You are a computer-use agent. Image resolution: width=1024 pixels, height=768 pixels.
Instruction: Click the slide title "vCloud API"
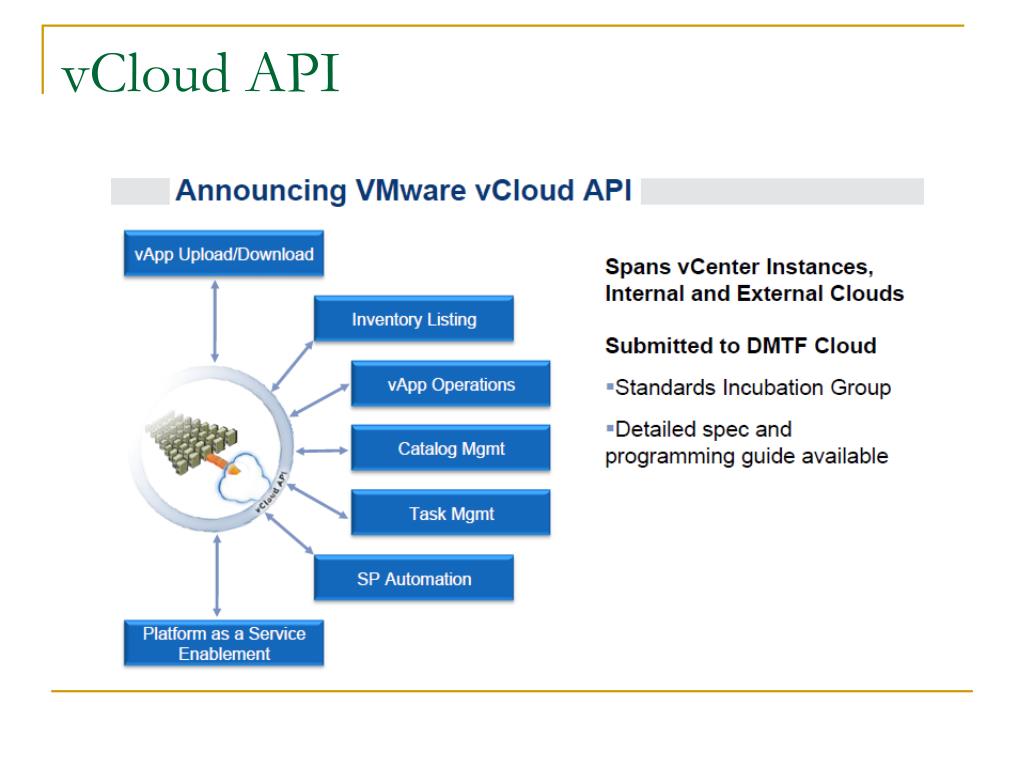pos(200,72)
